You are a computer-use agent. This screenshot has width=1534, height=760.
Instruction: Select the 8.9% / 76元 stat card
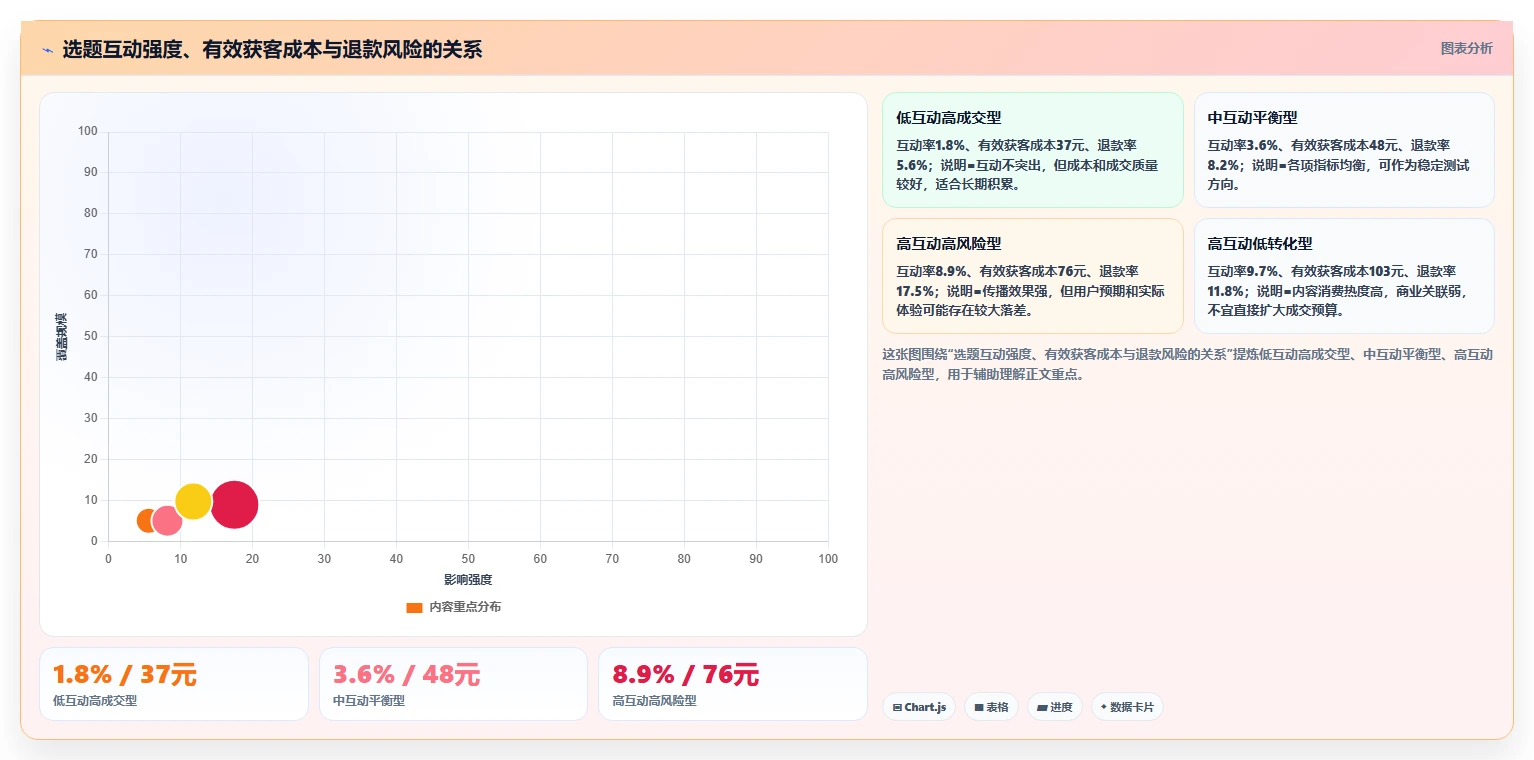732,684
